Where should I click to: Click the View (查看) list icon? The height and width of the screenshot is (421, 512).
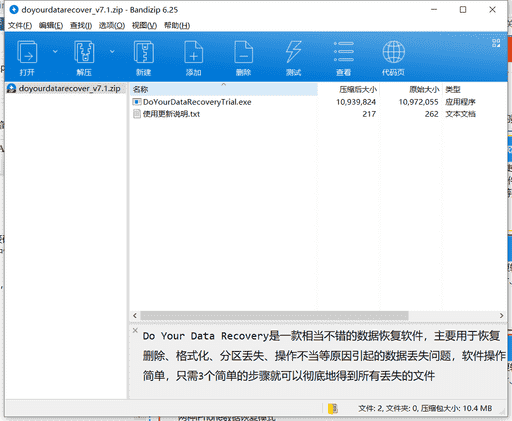click(344, 52)
